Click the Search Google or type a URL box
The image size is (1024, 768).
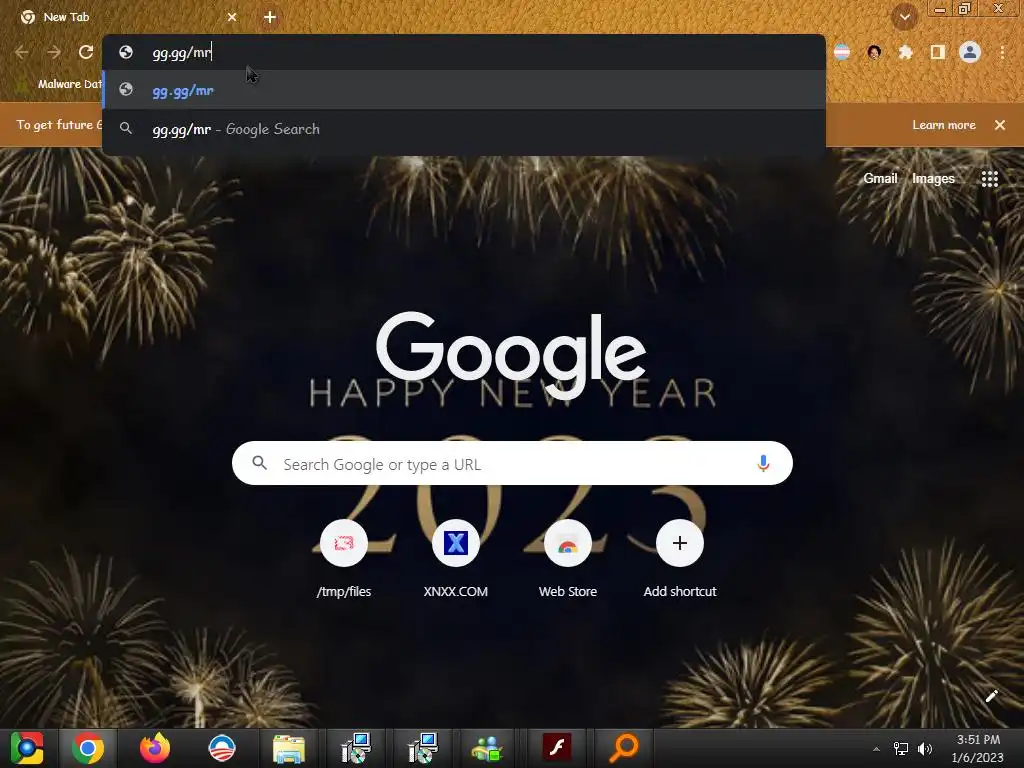512,463
